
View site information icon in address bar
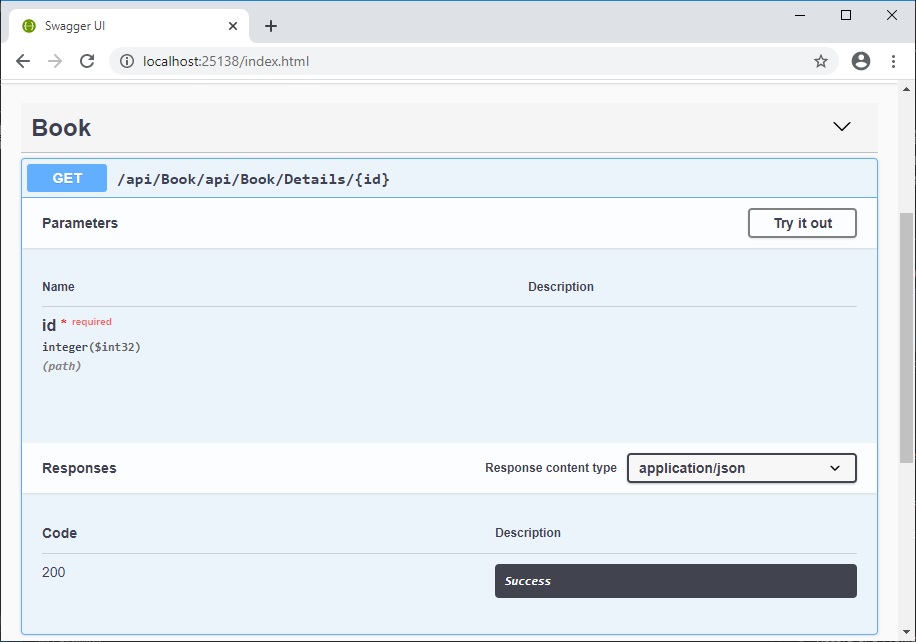click(x=127, y=61)
